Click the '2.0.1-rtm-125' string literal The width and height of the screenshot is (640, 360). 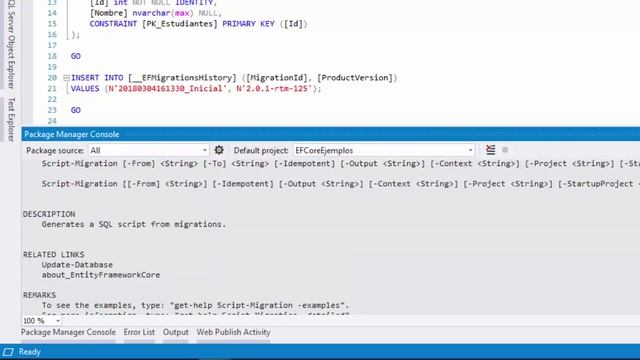[x=274, y=88]
